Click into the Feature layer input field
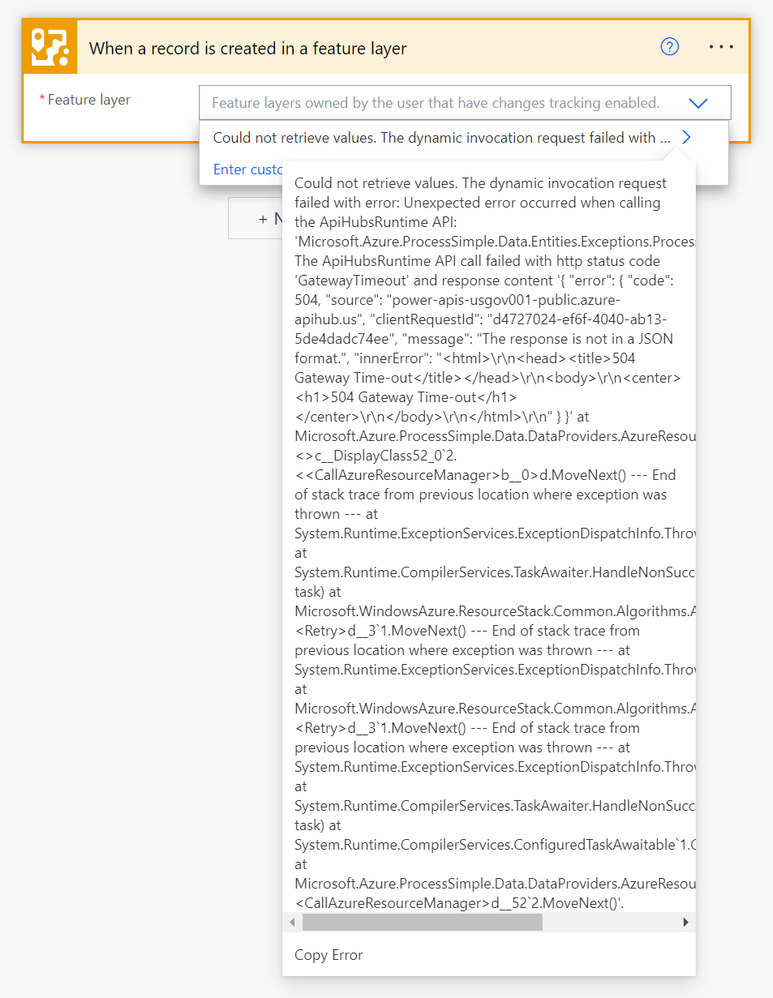 click(440, 103)
